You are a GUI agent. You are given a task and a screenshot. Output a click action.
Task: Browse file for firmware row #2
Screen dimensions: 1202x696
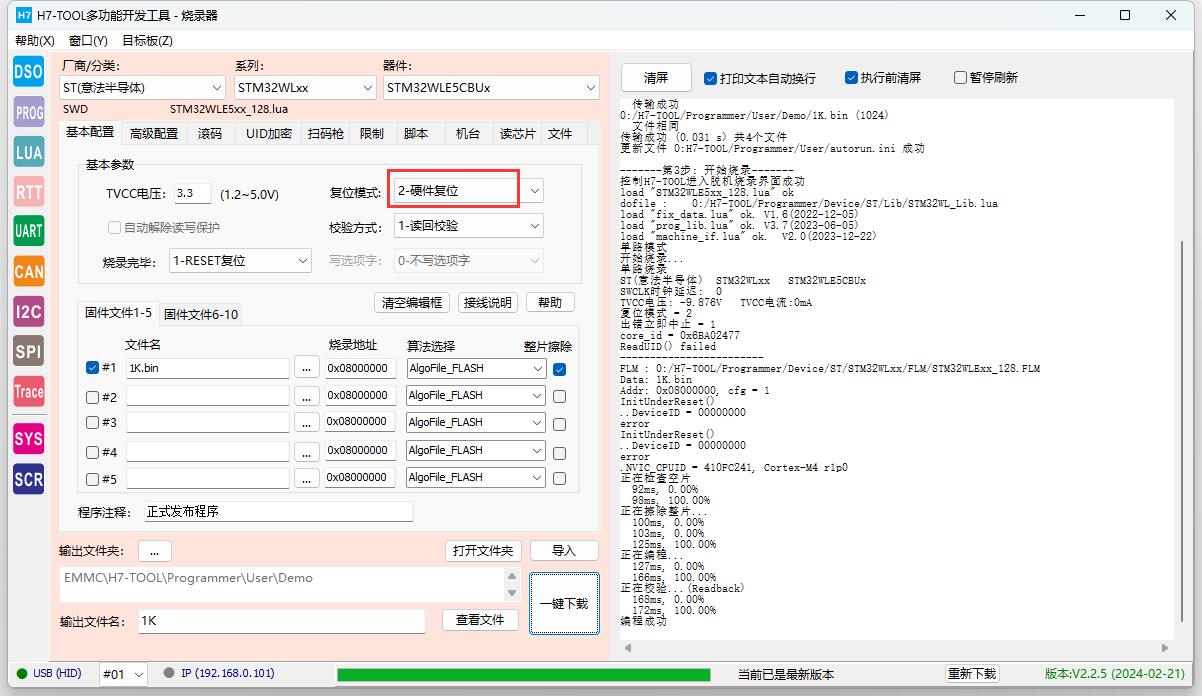pyautogui.click(x=308, y=396)
